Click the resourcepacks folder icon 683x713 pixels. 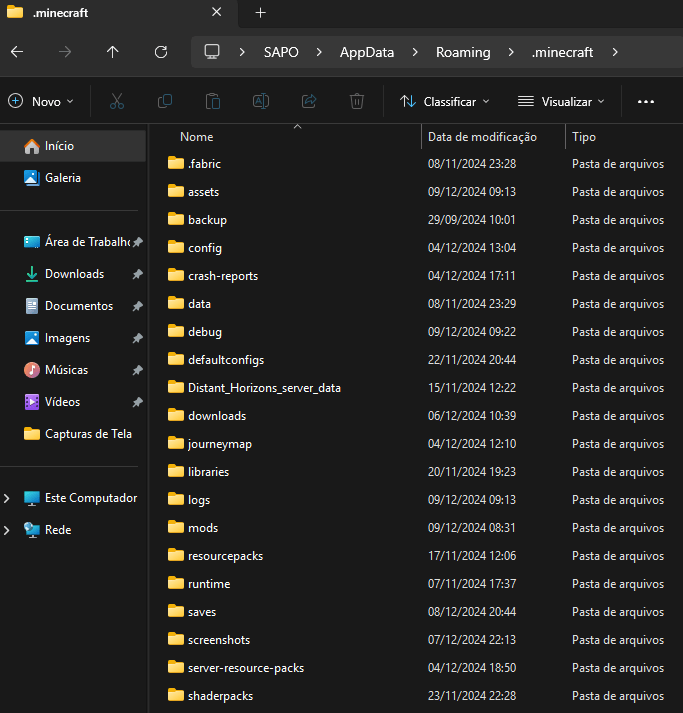pyautogui.click(x=176, y=555)
